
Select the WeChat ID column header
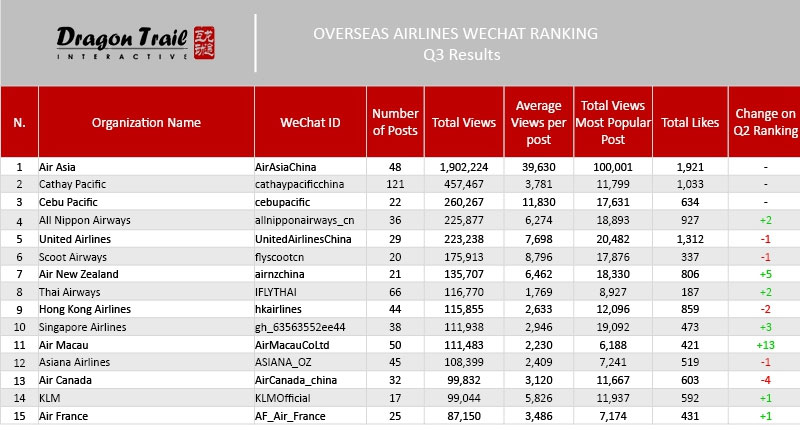[310, 123]
